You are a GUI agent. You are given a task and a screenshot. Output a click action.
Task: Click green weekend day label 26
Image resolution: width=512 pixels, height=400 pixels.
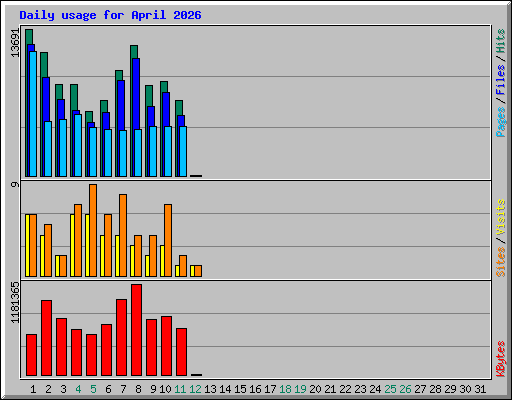coord(405,389)
